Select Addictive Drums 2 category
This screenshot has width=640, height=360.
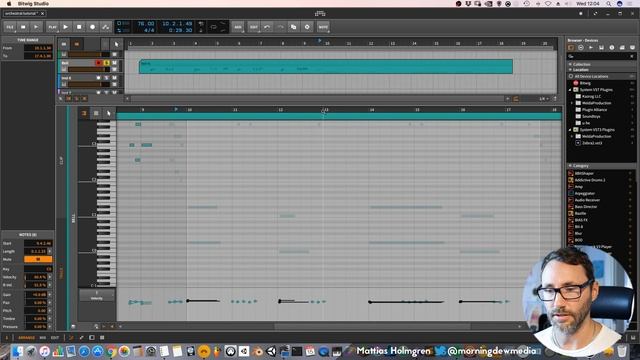click(589, 180)
